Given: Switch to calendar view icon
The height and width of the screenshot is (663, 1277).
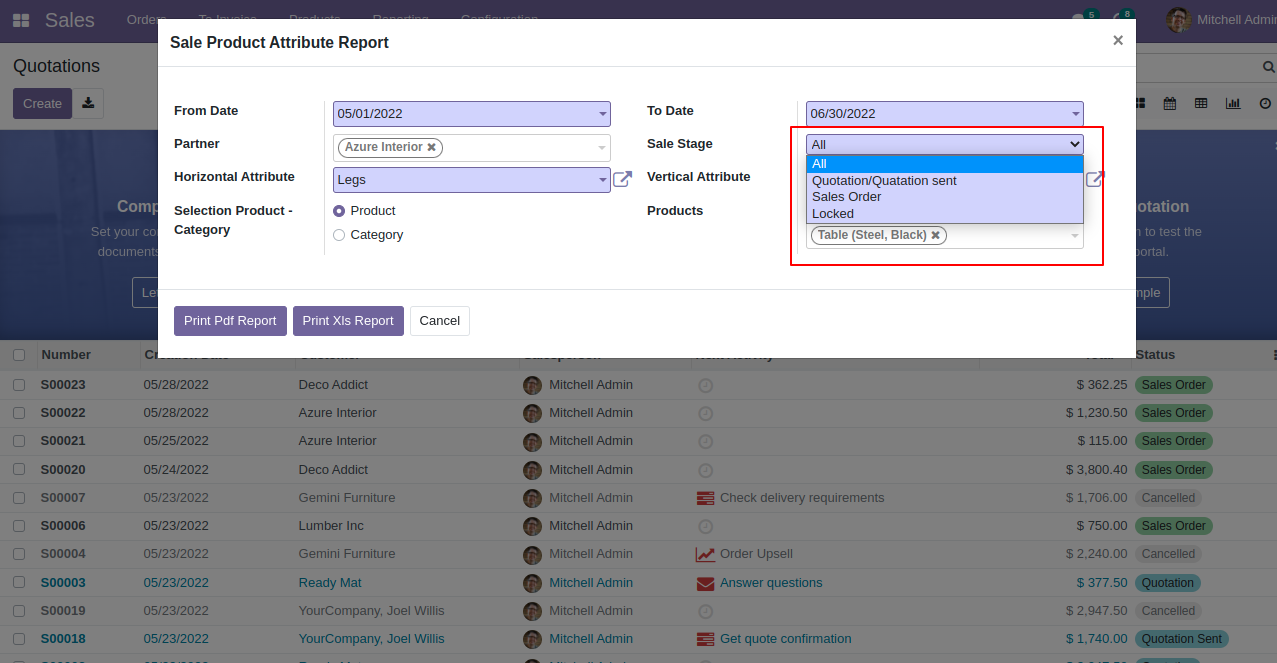Looking at the screenshot, I should (1169, 103).
